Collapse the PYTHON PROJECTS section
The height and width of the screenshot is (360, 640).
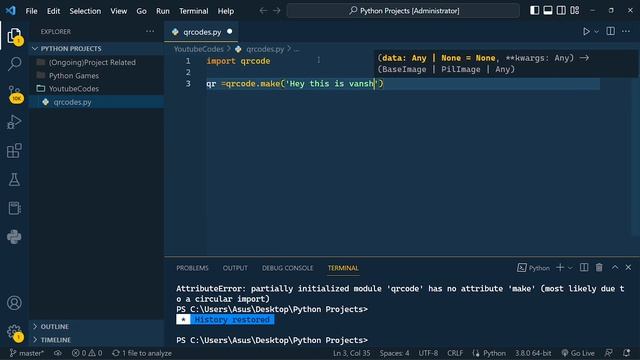click(x=96, y=49)
